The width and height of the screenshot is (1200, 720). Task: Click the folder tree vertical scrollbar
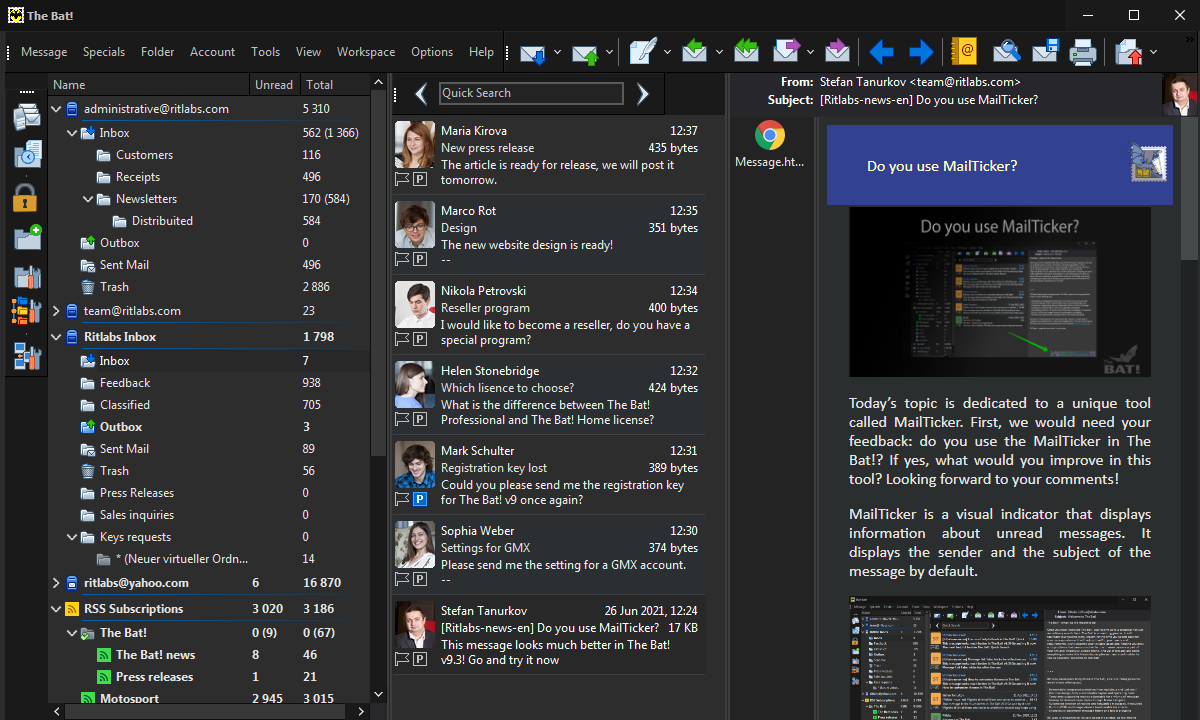tap(378, 275)
